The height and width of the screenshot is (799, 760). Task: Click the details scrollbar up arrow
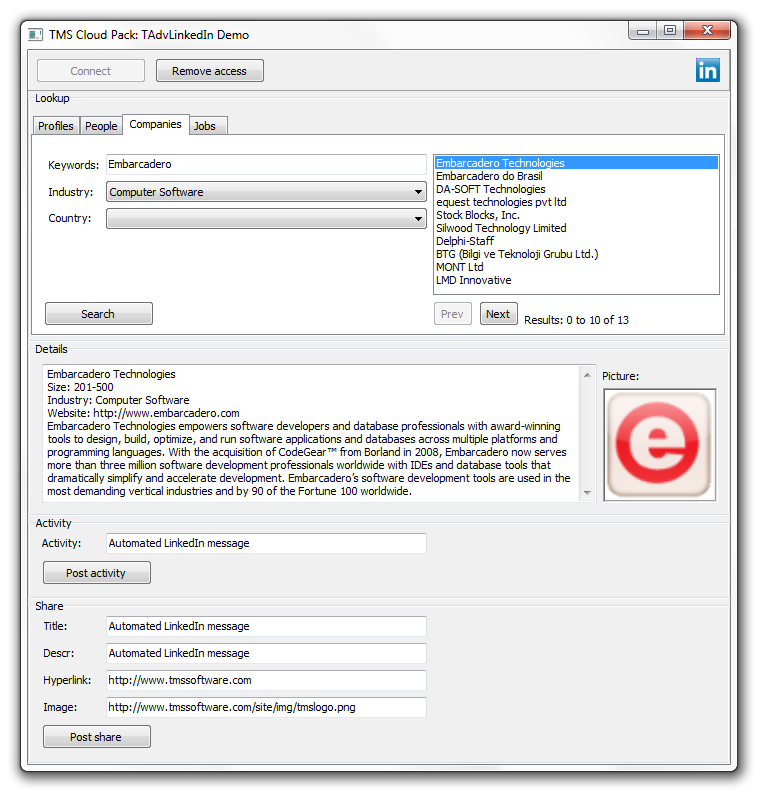coord(587,375)
